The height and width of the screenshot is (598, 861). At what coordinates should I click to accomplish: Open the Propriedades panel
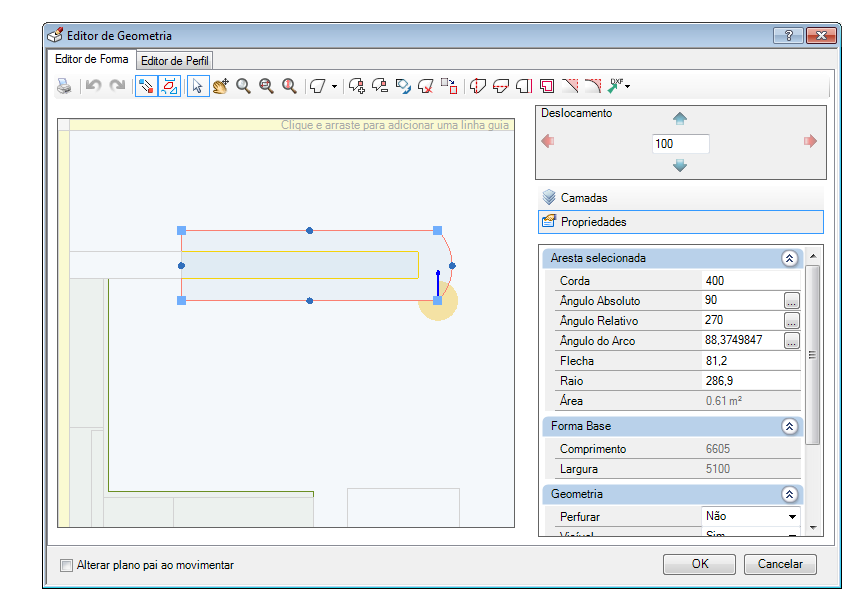point(681,222)
